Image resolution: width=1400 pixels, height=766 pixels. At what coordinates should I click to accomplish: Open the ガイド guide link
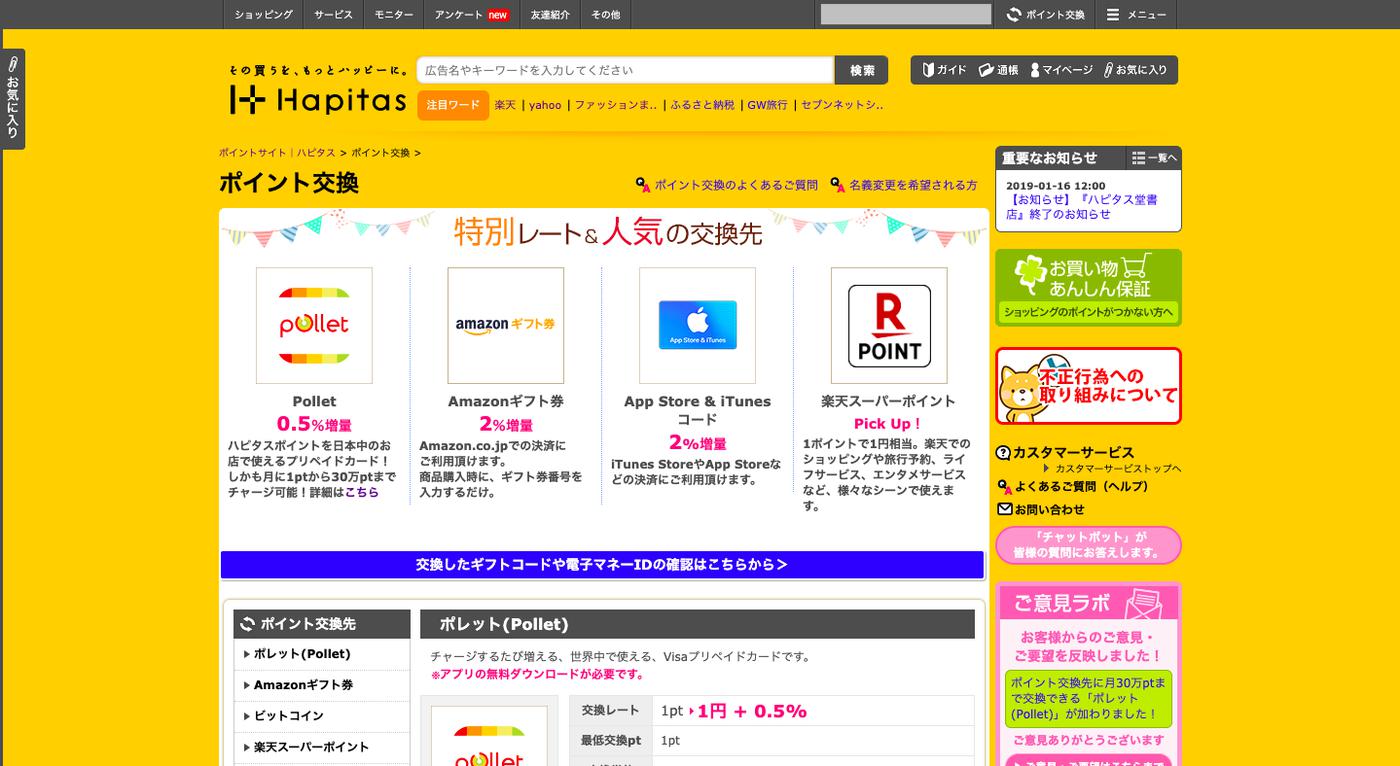click(944, 70)
